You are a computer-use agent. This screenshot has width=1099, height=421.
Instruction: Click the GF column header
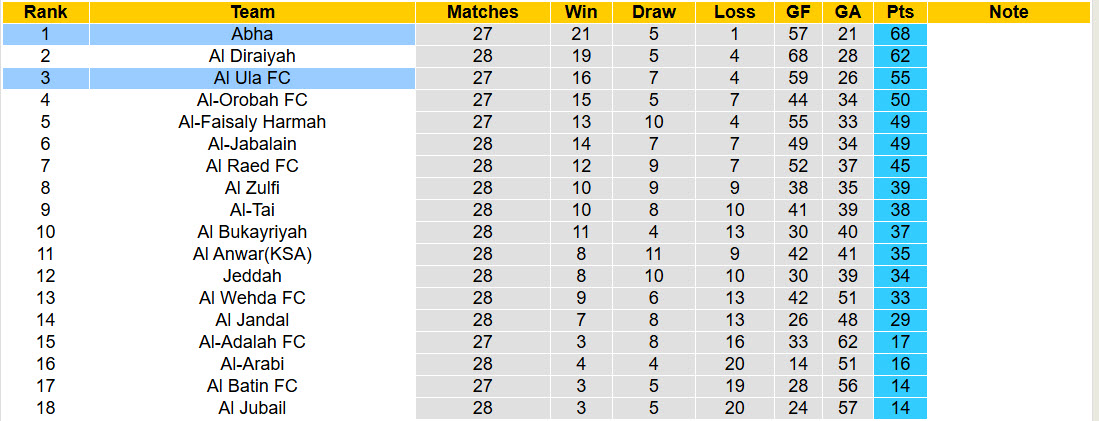click(798, 12)
